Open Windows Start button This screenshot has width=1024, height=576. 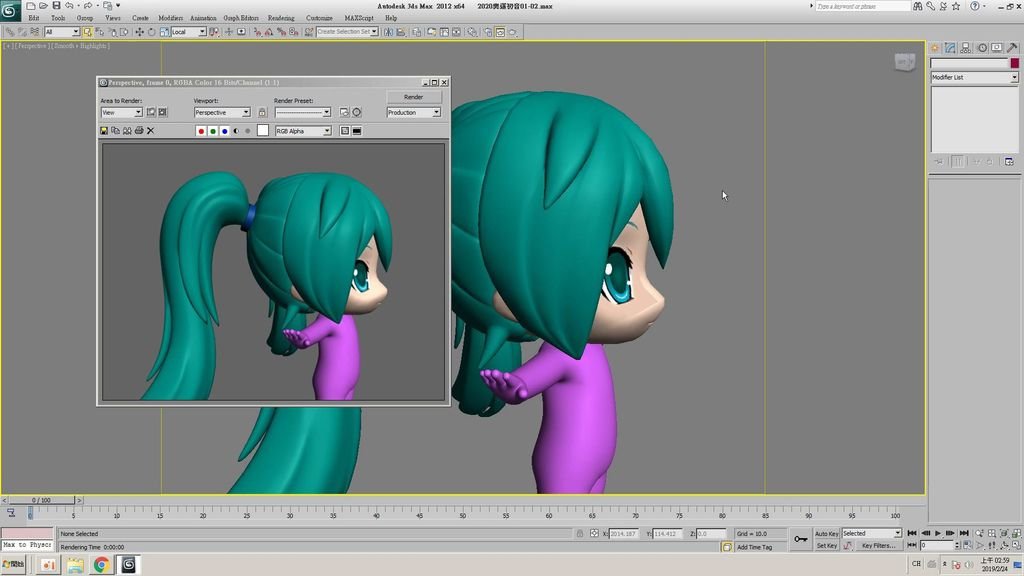pyautogui.click(x=13, y=564)
